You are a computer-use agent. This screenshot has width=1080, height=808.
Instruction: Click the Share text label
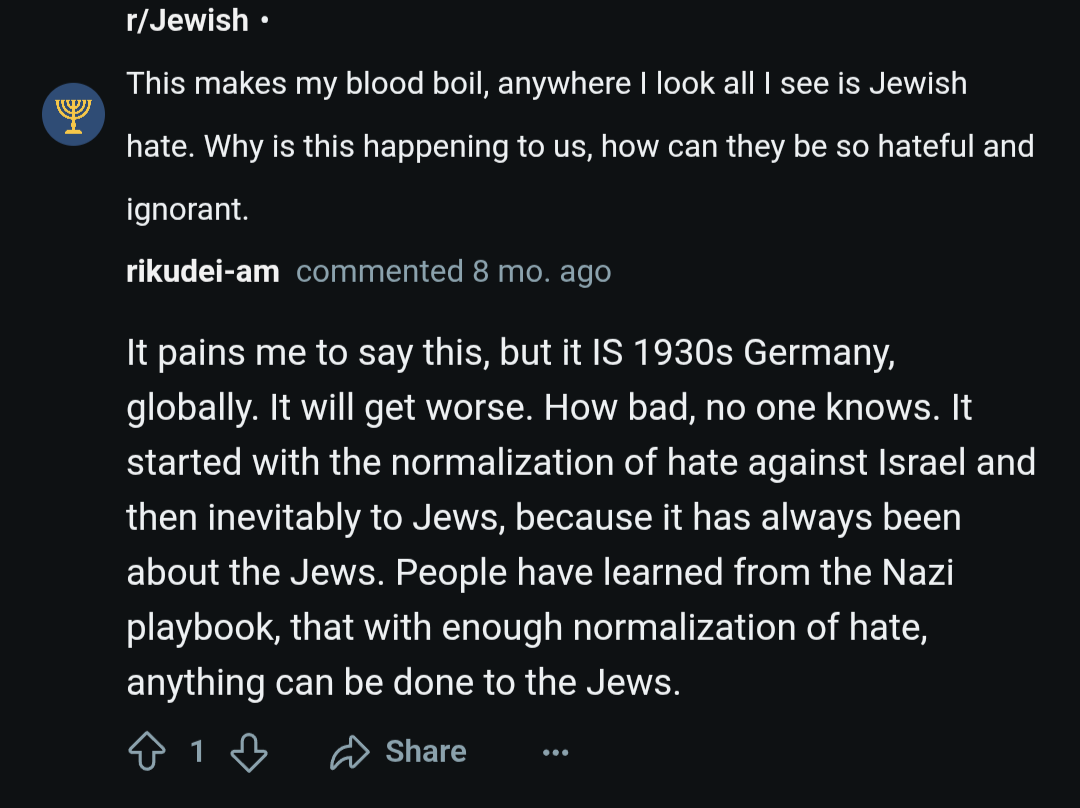pyautogui.click(x=426, y=752)
